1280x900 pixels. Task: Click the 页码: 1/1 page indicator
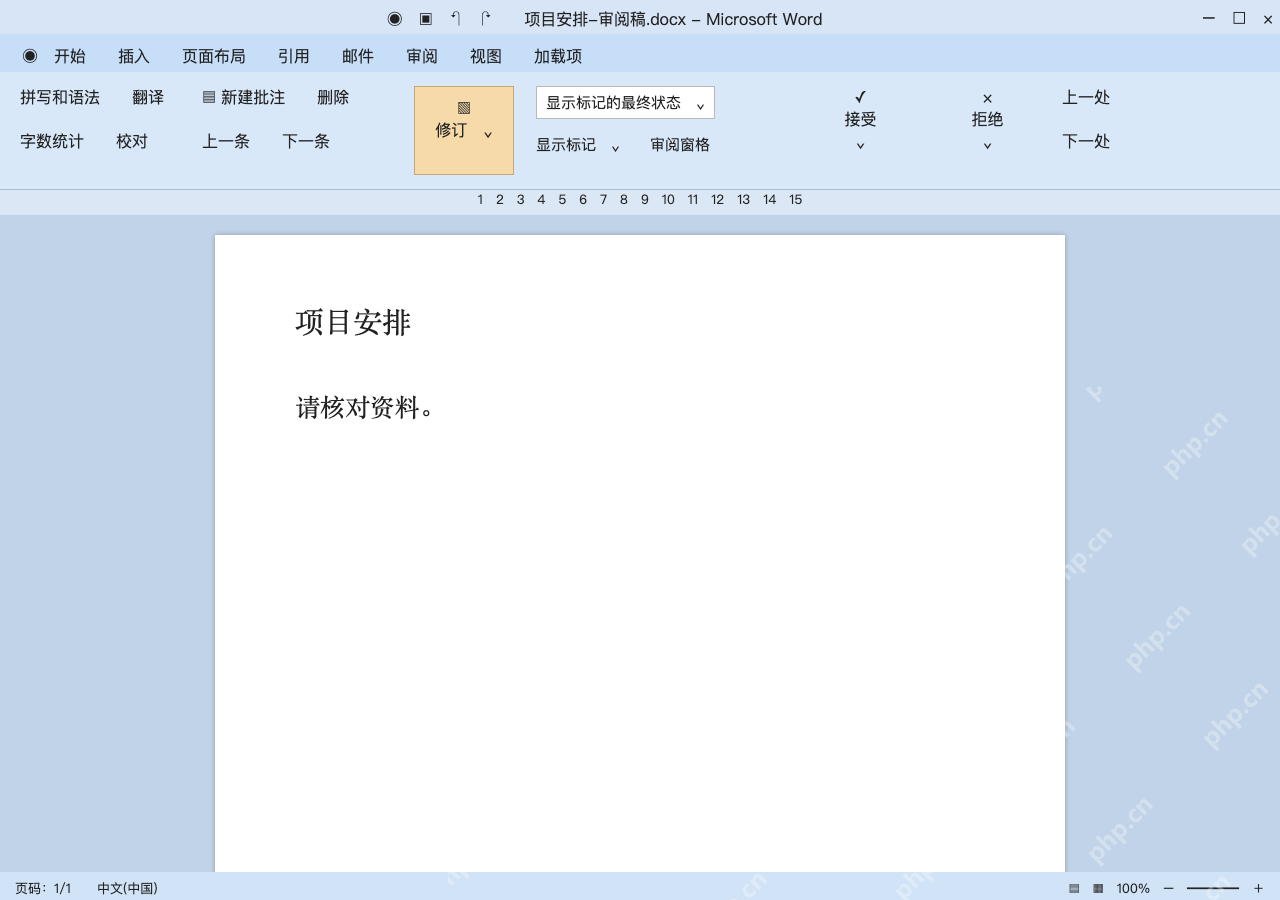coord(43,888)
